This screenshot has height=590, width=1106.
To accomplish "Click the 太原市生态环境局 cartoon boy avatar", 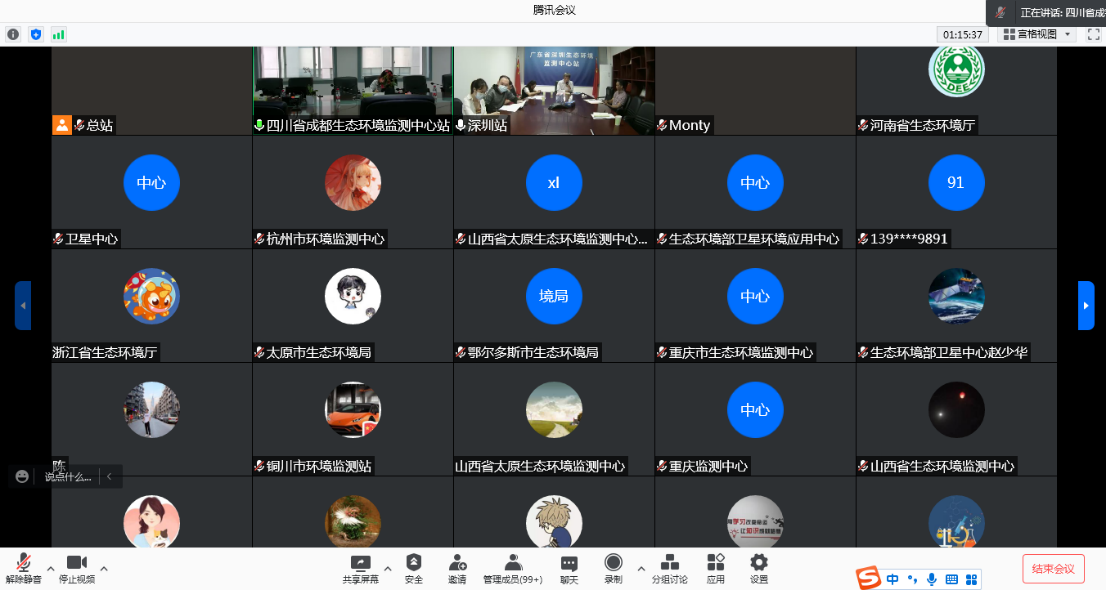I will (x=353, y=296).
